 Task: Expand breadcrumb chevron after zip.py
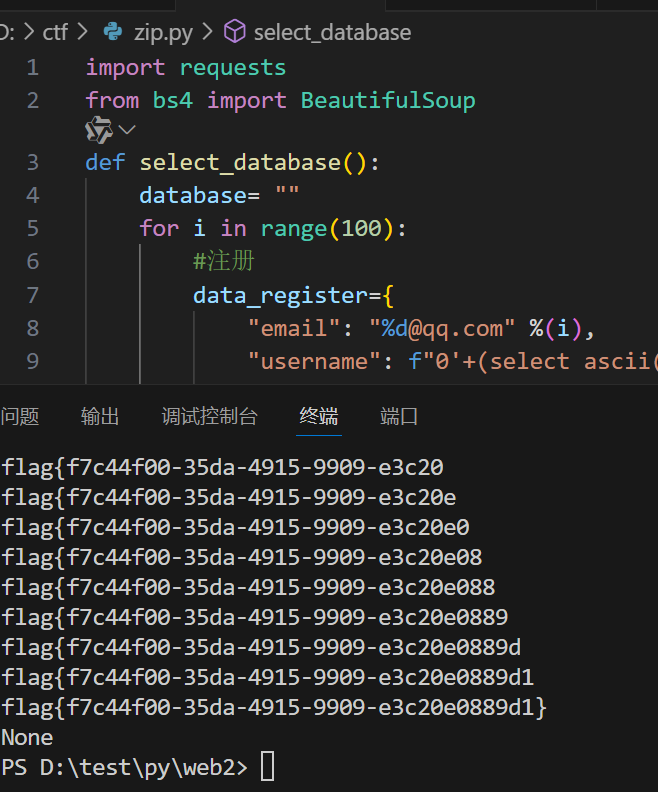(207, 32)
